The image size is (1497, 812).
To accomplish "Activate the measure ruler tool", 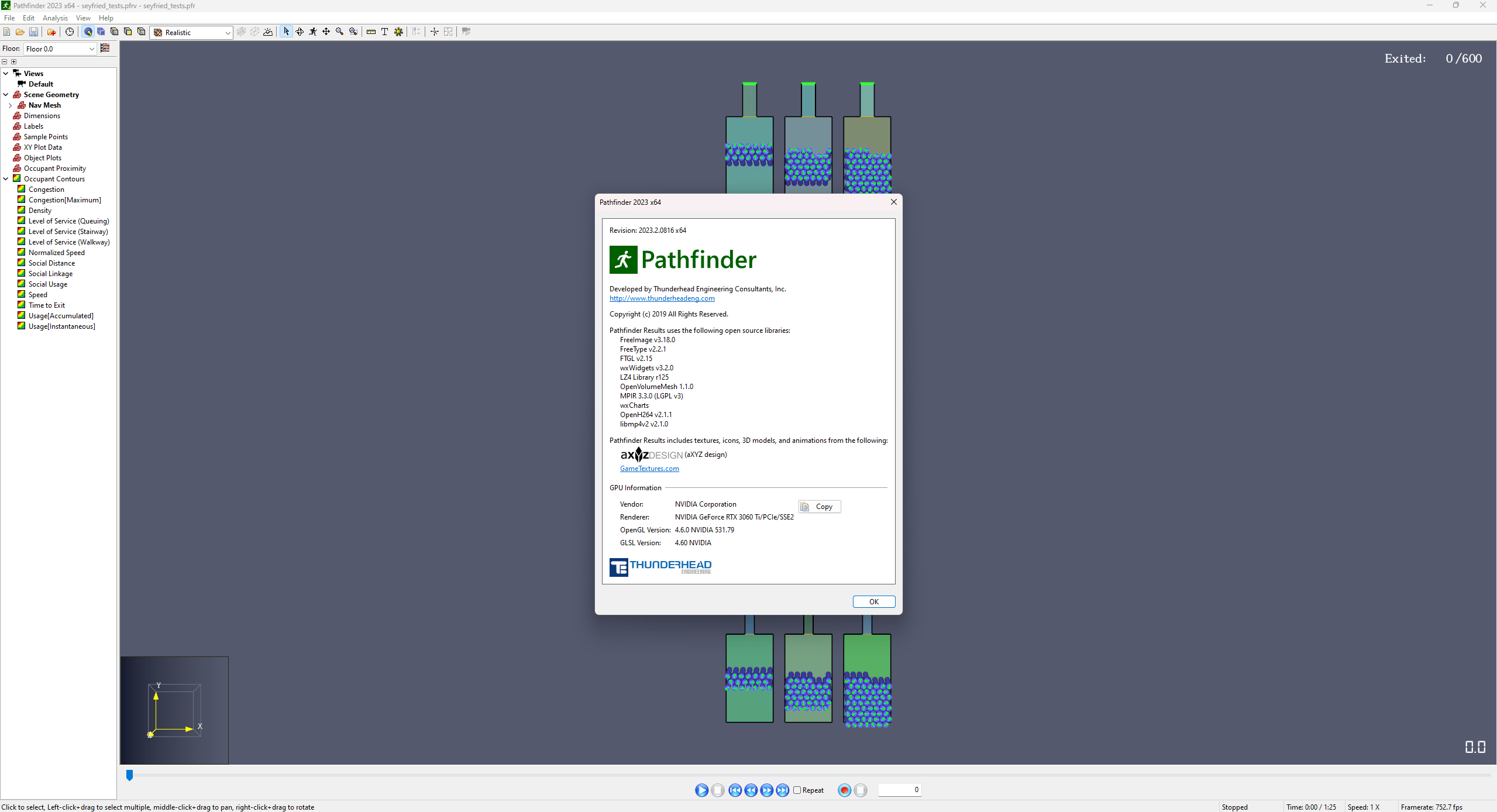I will [x=371, y=32].
